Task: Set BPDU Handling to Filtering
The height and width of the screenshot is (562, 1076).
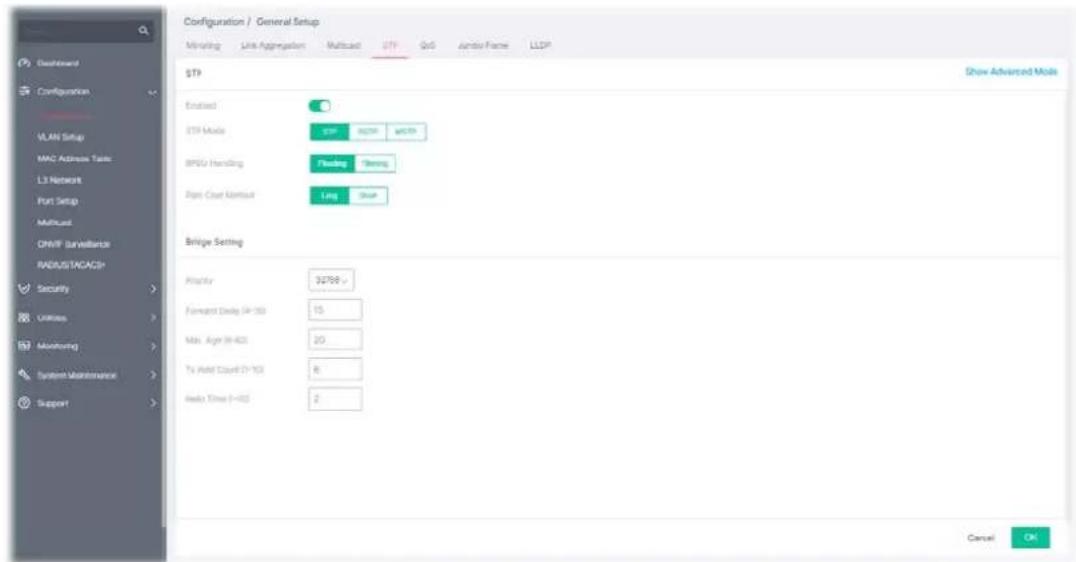Action: [375, 163]
